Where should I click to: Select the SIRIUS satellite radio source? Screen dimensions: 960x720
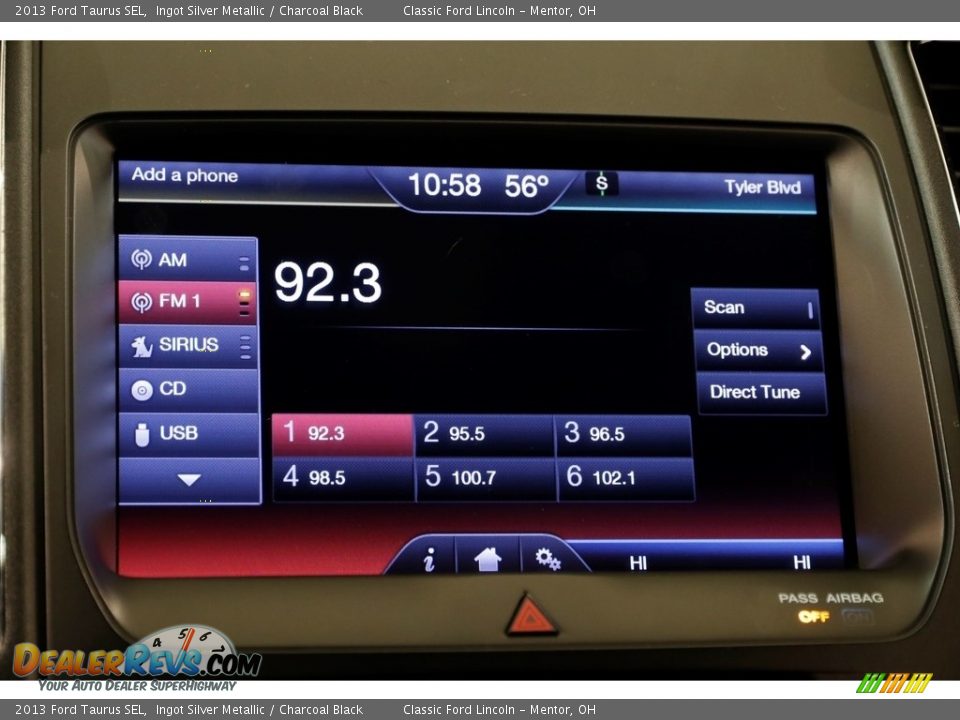click(188, 345)
